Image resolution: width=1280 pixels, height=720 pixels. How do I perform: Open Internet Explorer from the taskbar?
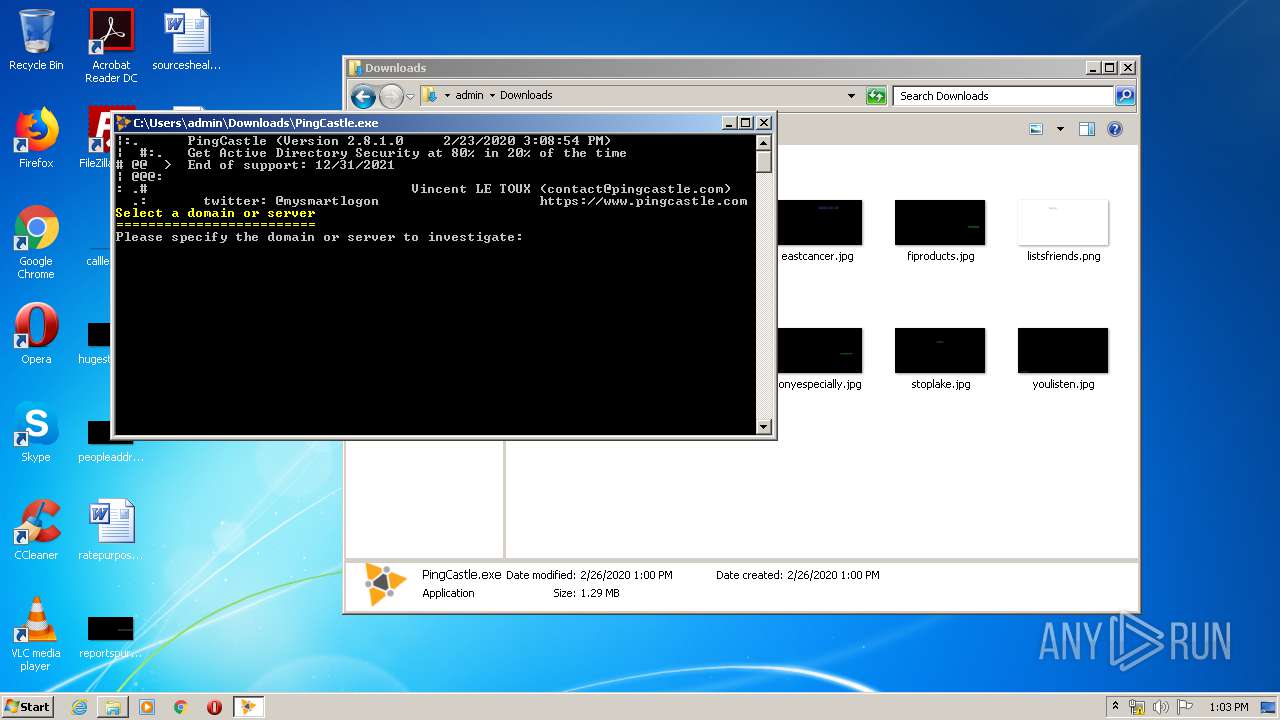tap(79, 707)
